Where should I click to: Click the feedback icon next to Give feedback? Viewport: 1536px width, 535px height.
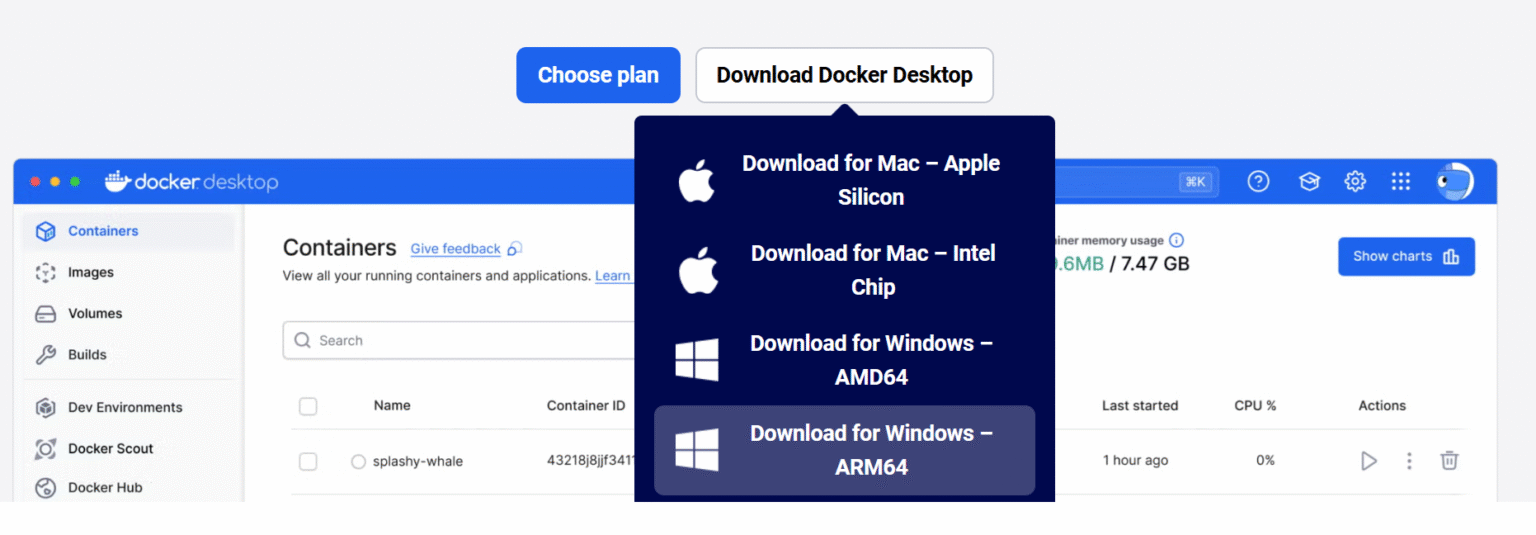click(514, 248)
